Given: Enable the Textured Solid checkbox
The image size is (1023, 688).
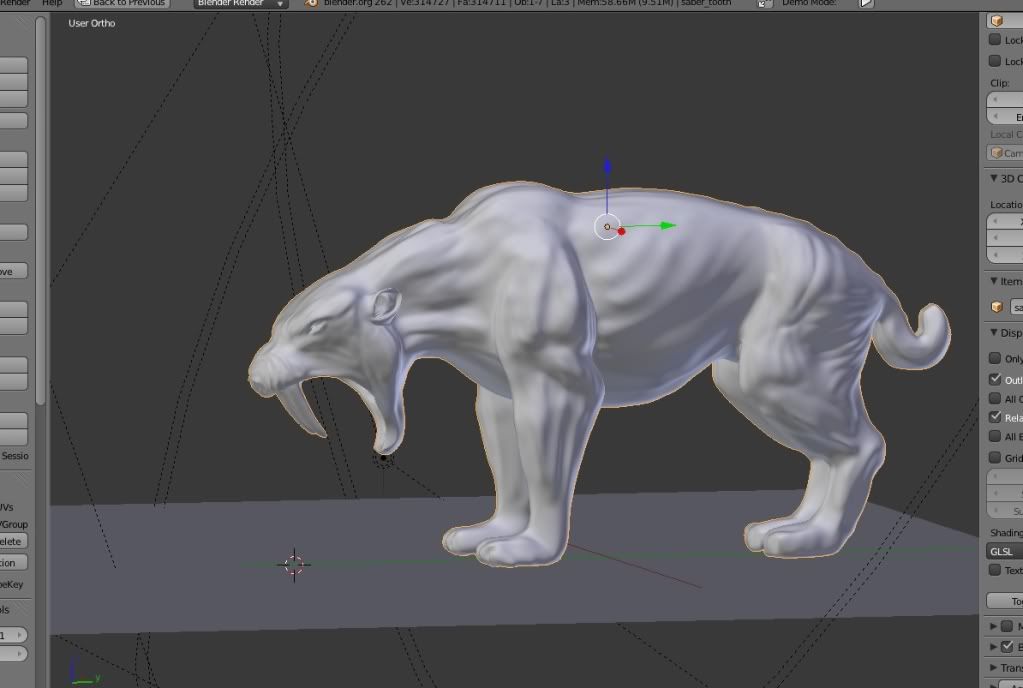Looking at the screenshot, I should coord(995,570).
